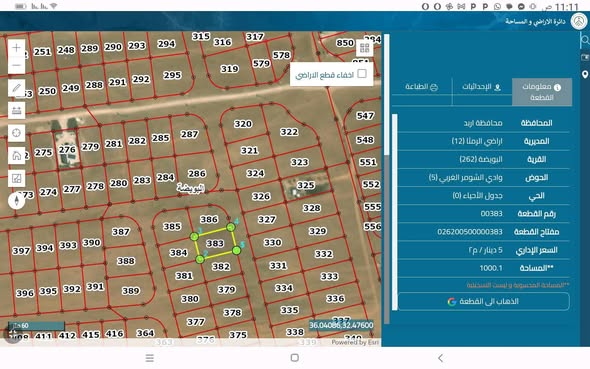Click yellow vertex 4 of selected parcel
The image size is (590, 369).
point(231,227)
